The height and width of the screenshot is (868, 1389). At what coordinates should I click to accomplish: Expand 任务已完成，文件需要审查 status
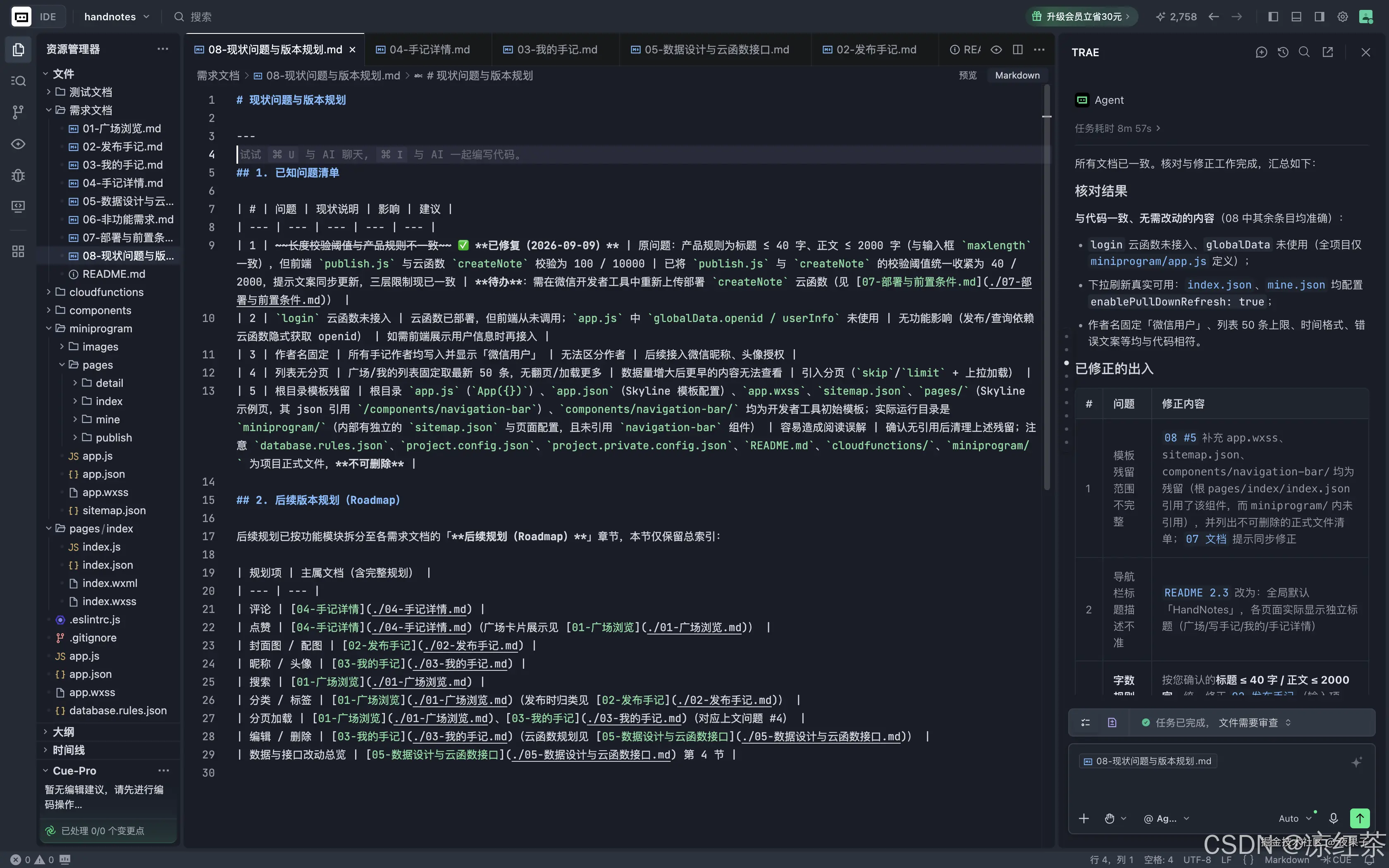pos(1216,723)
